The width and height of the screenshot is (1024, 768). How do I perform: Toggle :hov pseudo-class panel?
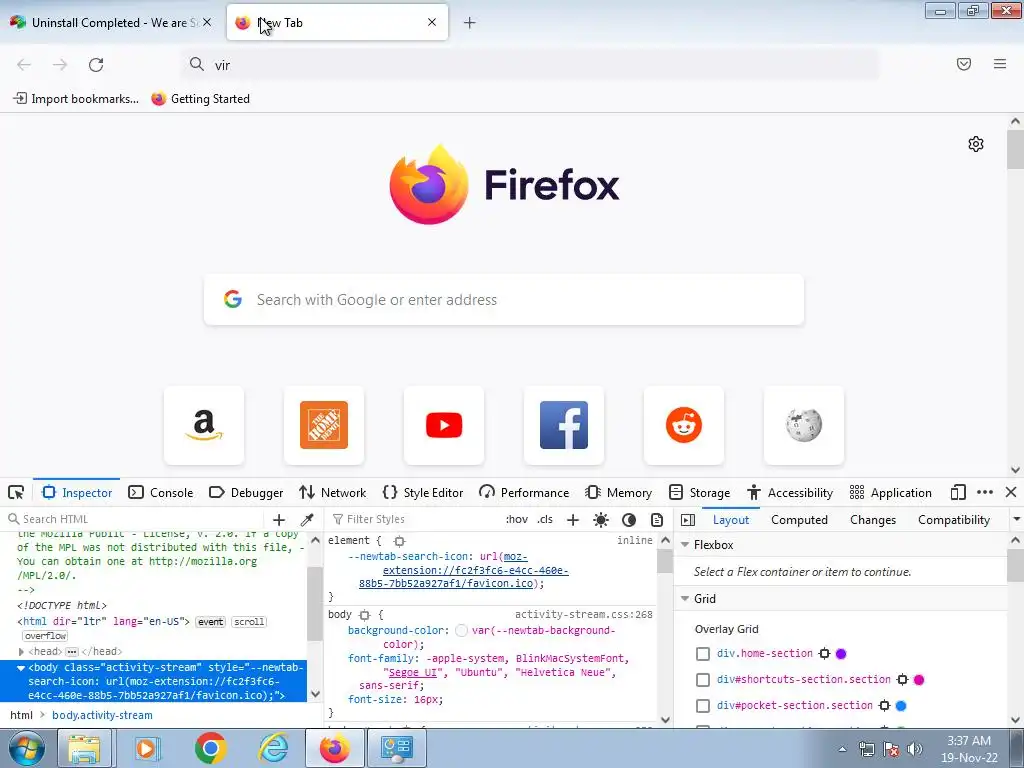517,519
